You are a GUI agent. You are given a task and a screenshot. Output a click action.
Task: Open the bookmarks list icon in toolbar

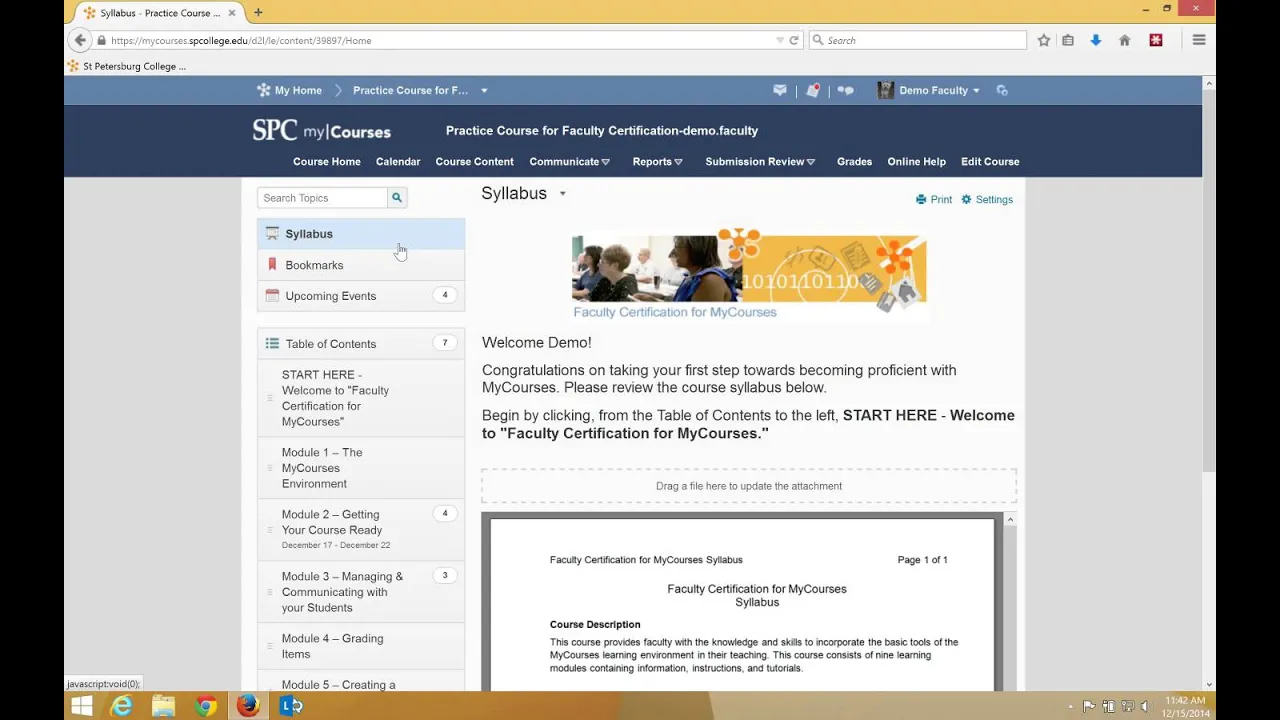pos(1068,40)
